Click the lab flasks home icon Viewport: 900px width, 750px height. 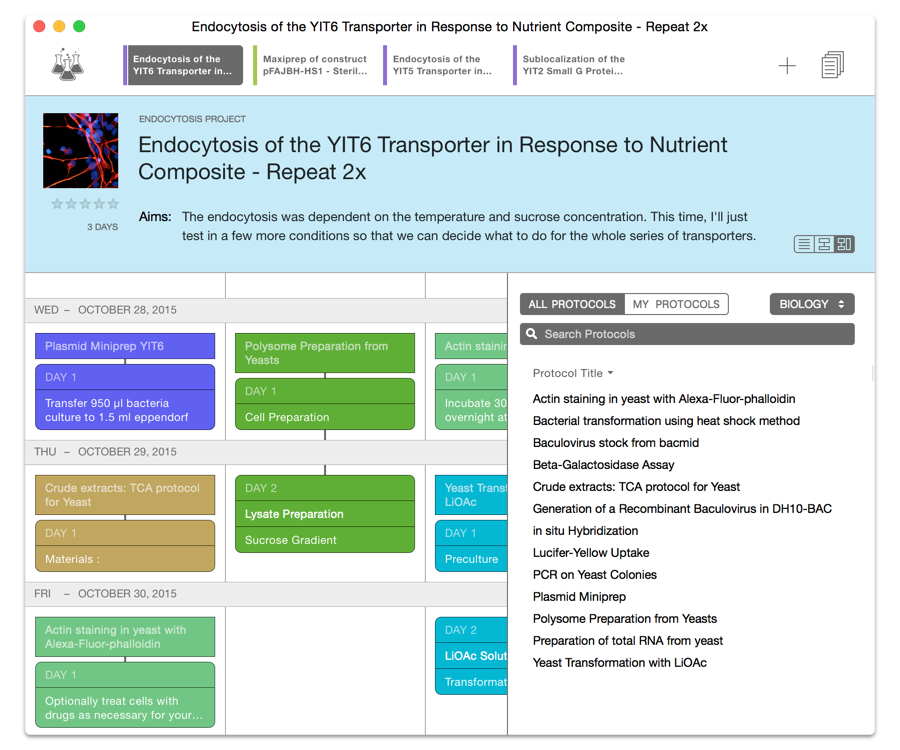(x=68, y=65)
